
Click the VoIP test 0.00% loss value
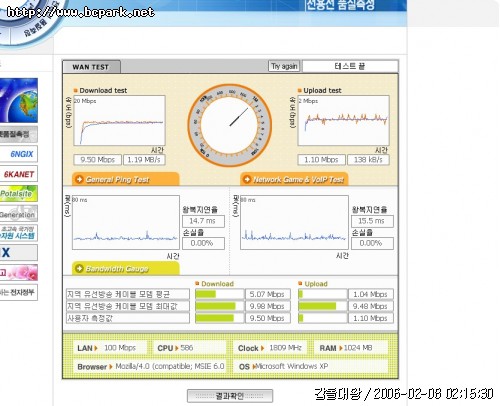372,243
